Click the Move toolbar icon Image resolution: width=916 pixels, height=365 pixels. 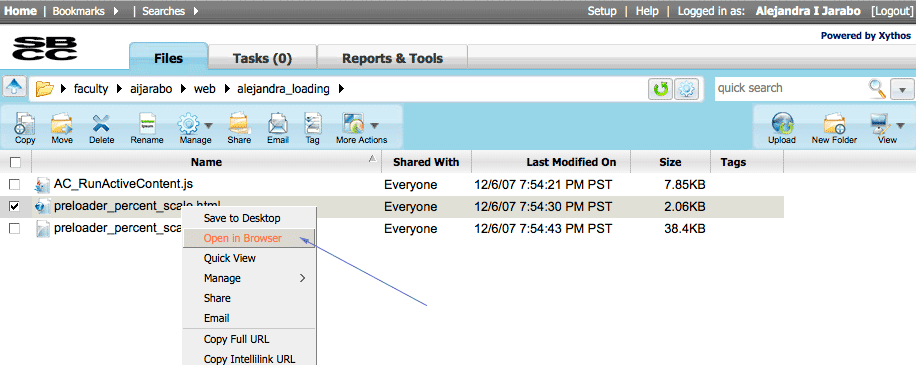(x=61, y=123)
